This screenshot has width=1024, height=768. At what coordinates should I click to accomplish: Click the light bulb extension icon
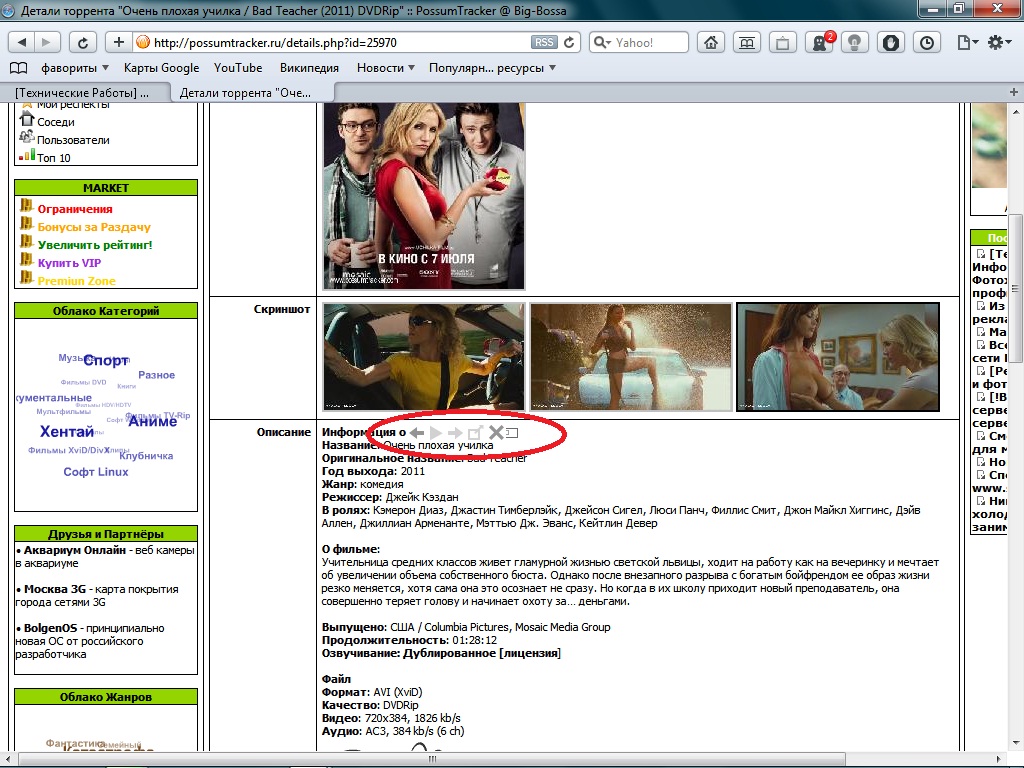[854, 42]
